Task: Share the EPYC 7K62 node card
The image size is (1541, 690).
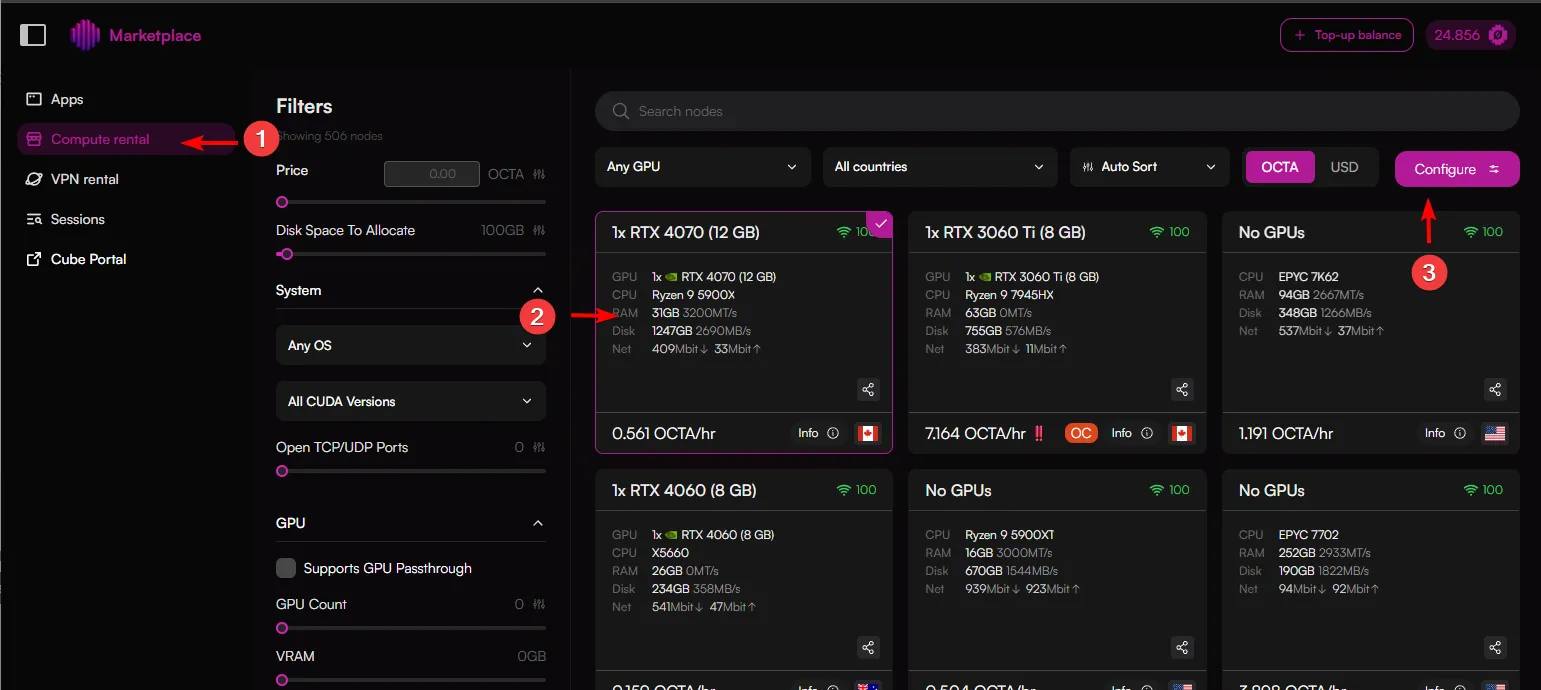Action: 1495,390
